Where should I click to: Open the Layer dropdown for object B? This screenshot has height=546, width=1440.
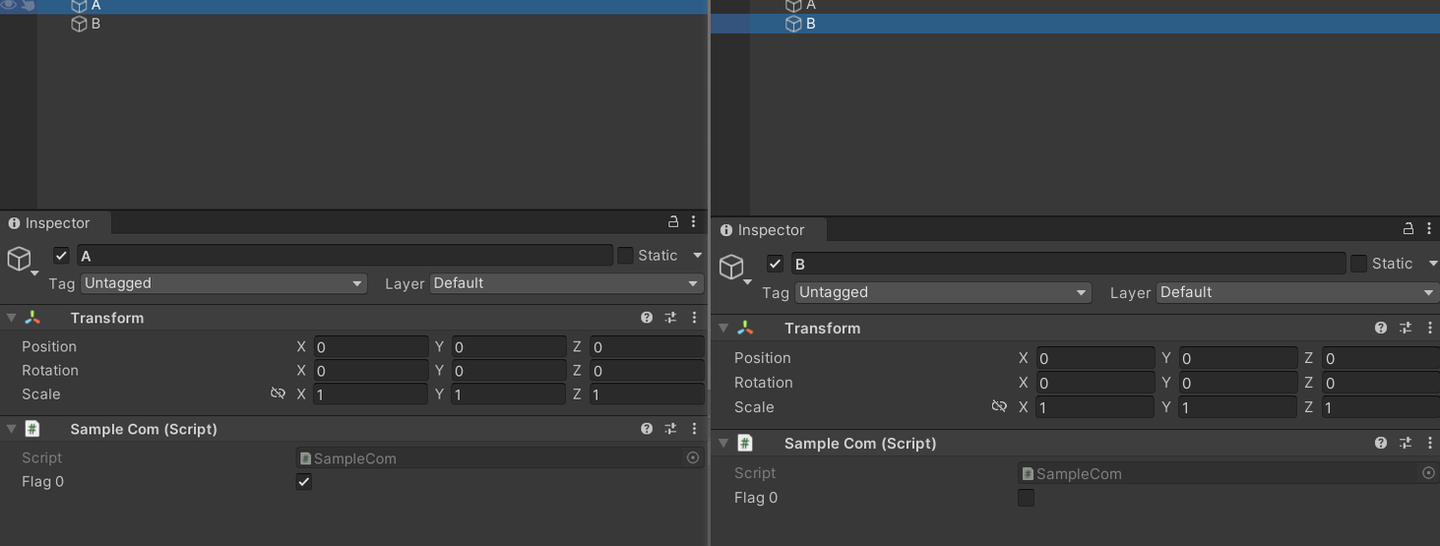1297,293
